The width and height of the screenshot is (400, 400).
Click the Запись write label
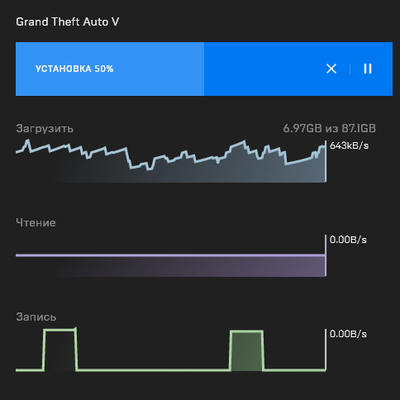(36, 317)
